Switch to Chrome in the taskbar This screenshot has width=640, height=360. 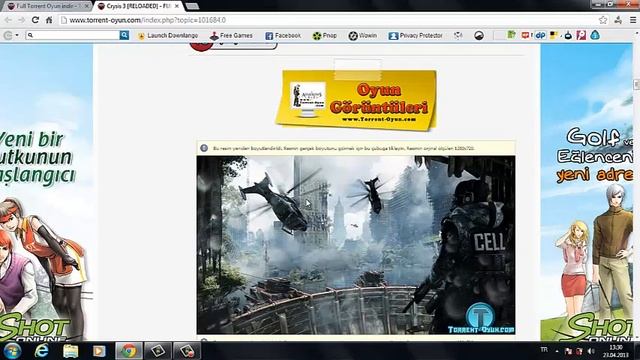[x=129, y=351]
